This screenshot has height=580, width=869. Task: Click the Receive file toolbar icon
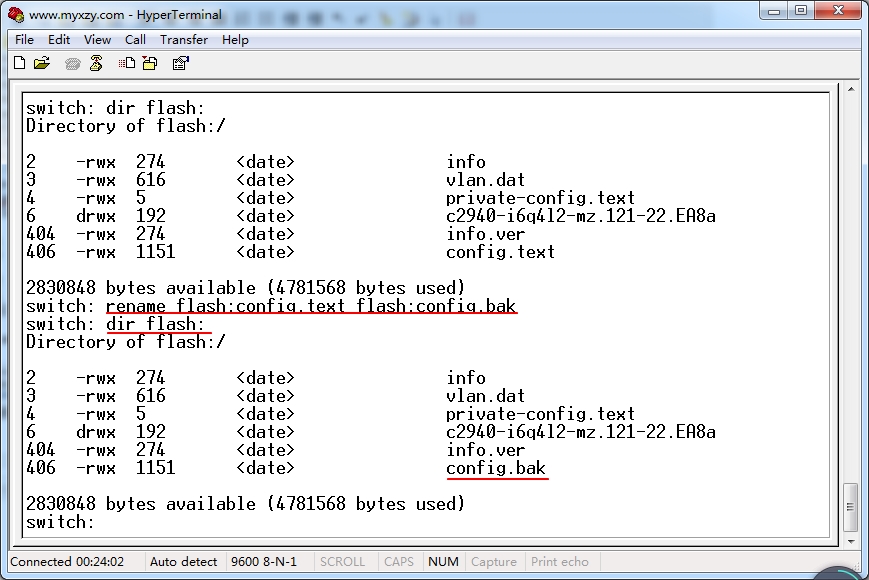pyautogui.click(x=149, y=63)
